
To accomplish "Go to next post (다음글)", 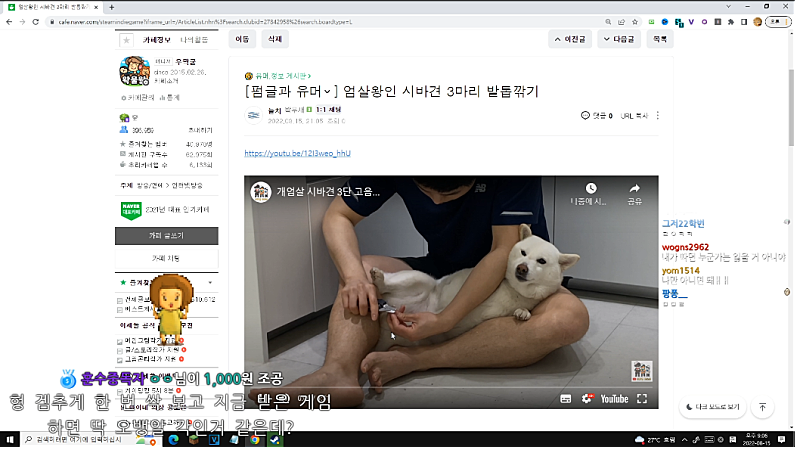I will 619,39.
